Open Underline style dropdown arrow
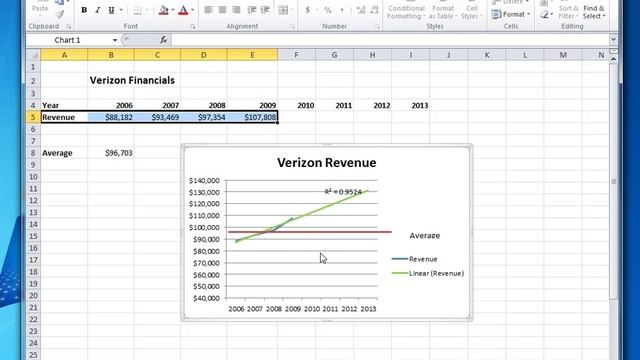 pos(121,10)
